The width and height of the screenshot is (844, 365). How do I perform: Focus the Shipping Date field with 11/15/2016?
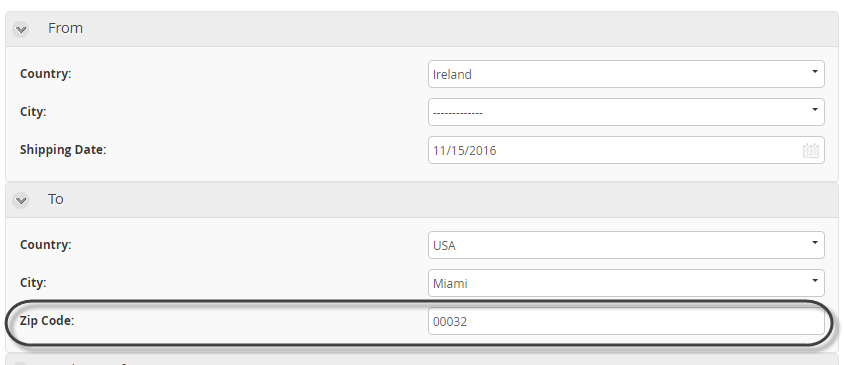626,150
